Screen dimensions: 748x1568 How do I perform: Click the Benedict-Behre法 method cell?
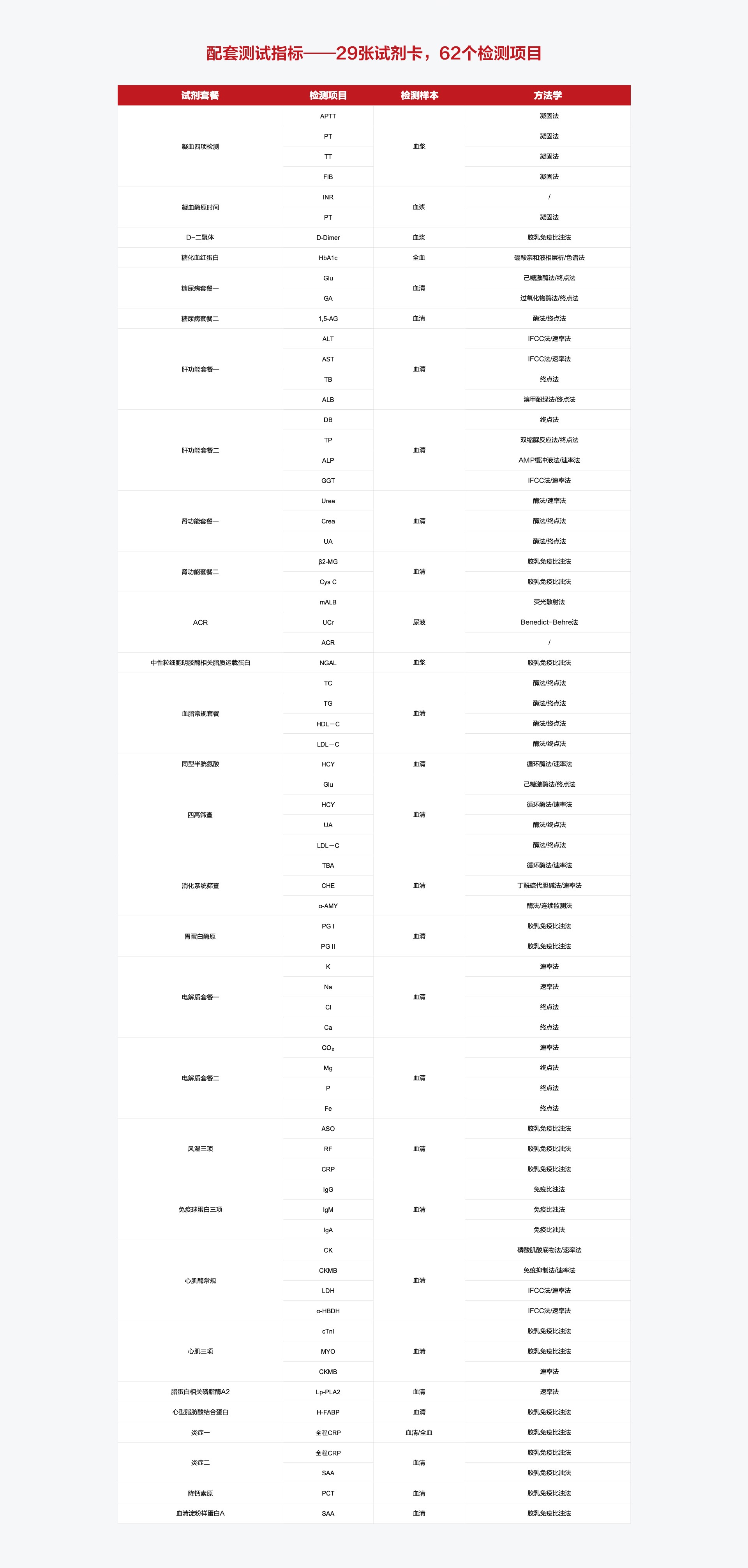(549, 623)
